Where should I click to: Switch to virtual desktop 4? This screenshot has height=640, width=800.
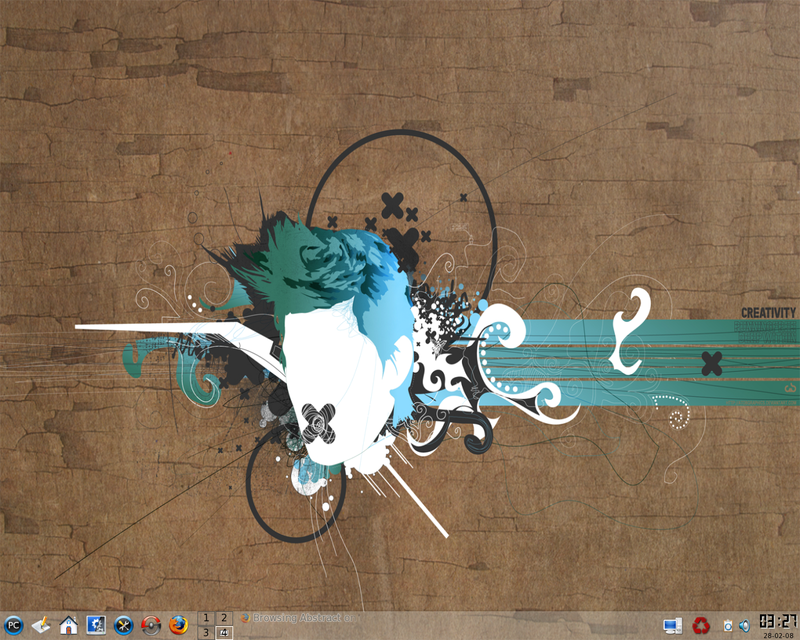[x=224, y=632]
